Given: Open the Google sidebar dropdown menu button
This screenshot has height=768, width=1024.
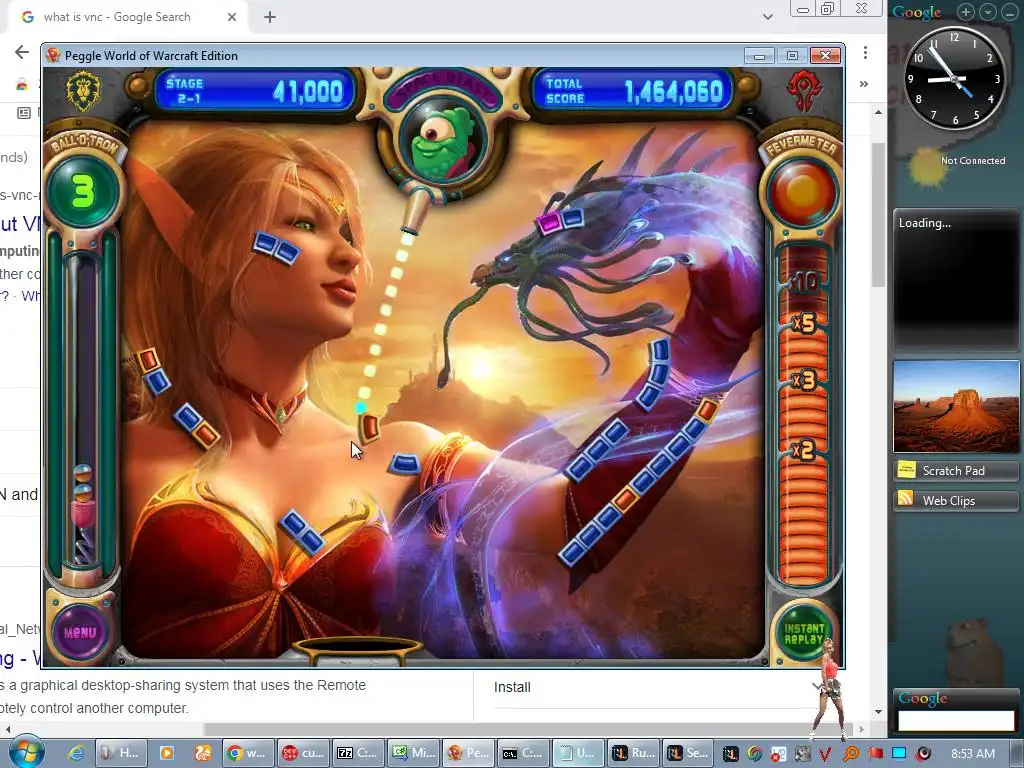Looking at the screenshot, I should [x=988, y=12].
